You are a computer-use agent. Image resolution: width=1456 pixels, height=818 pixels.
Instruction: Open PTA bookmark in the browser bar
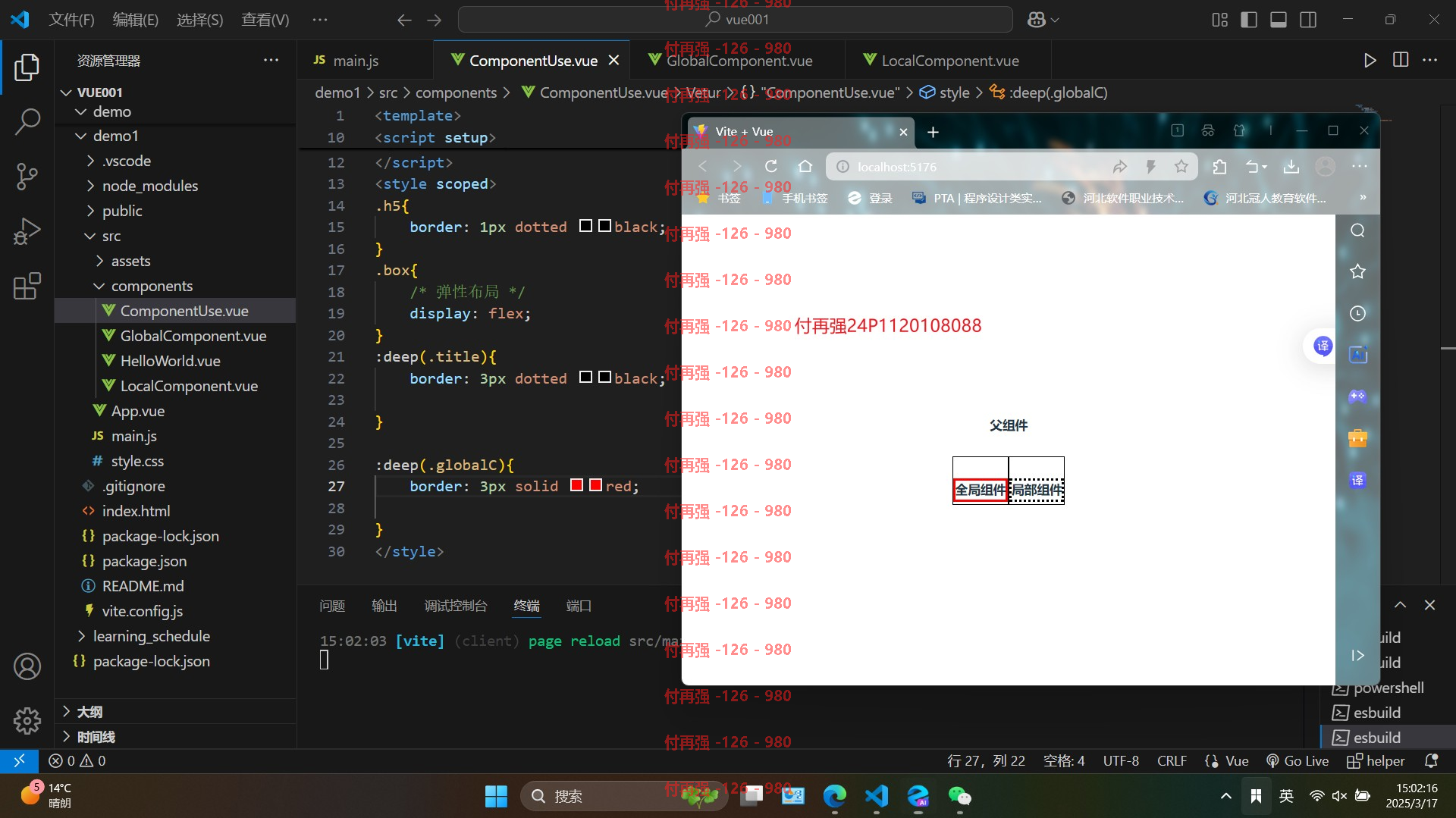(x=977, y=198)
